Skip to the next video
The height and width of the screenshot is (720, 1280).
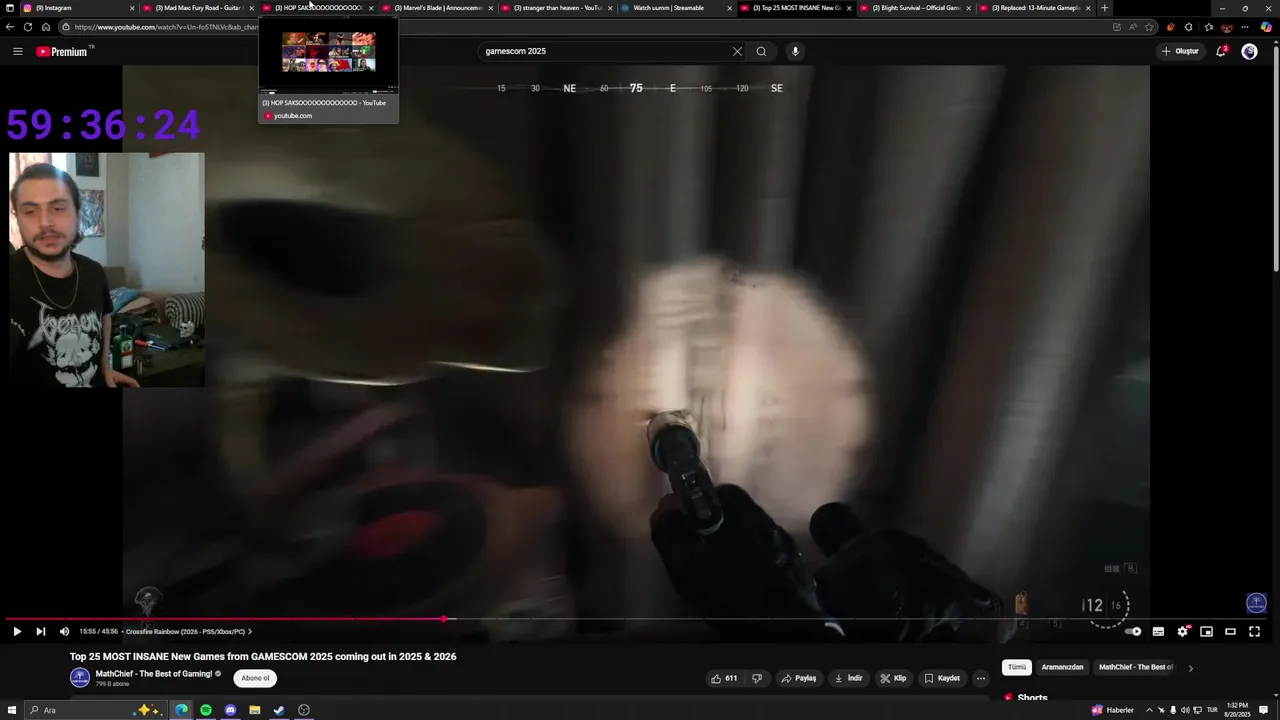coord(40,631)
